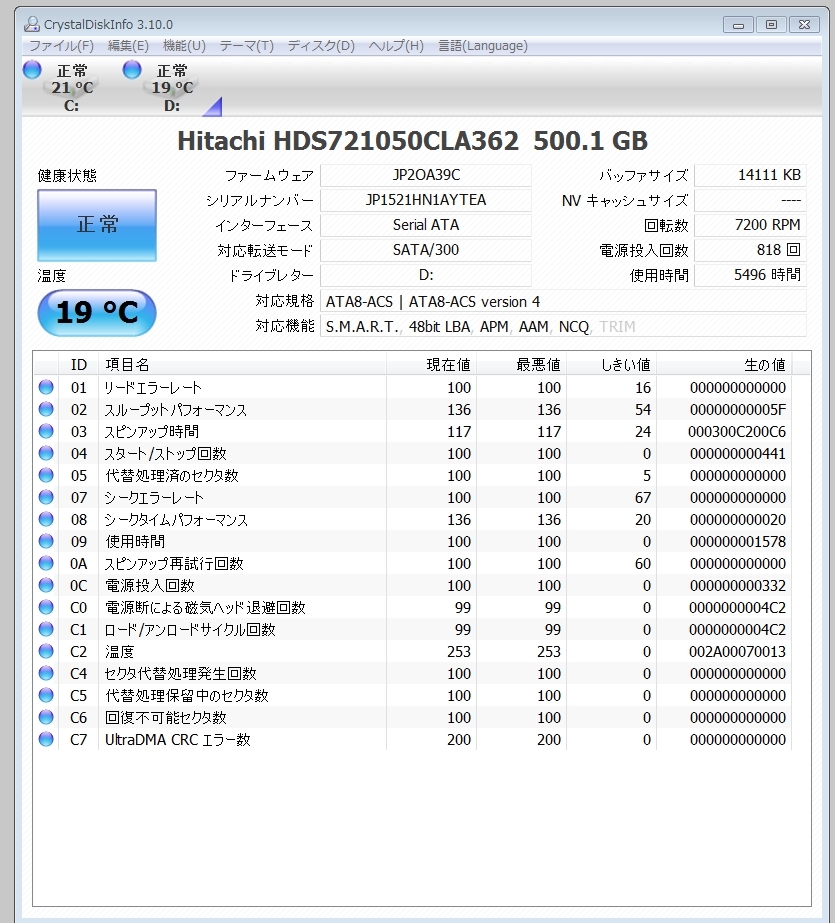Click the S.M.A.R.T. supported features field
The width and height of the screenshot is (835, 923).
pyautogui.click(x=563, y=326)
